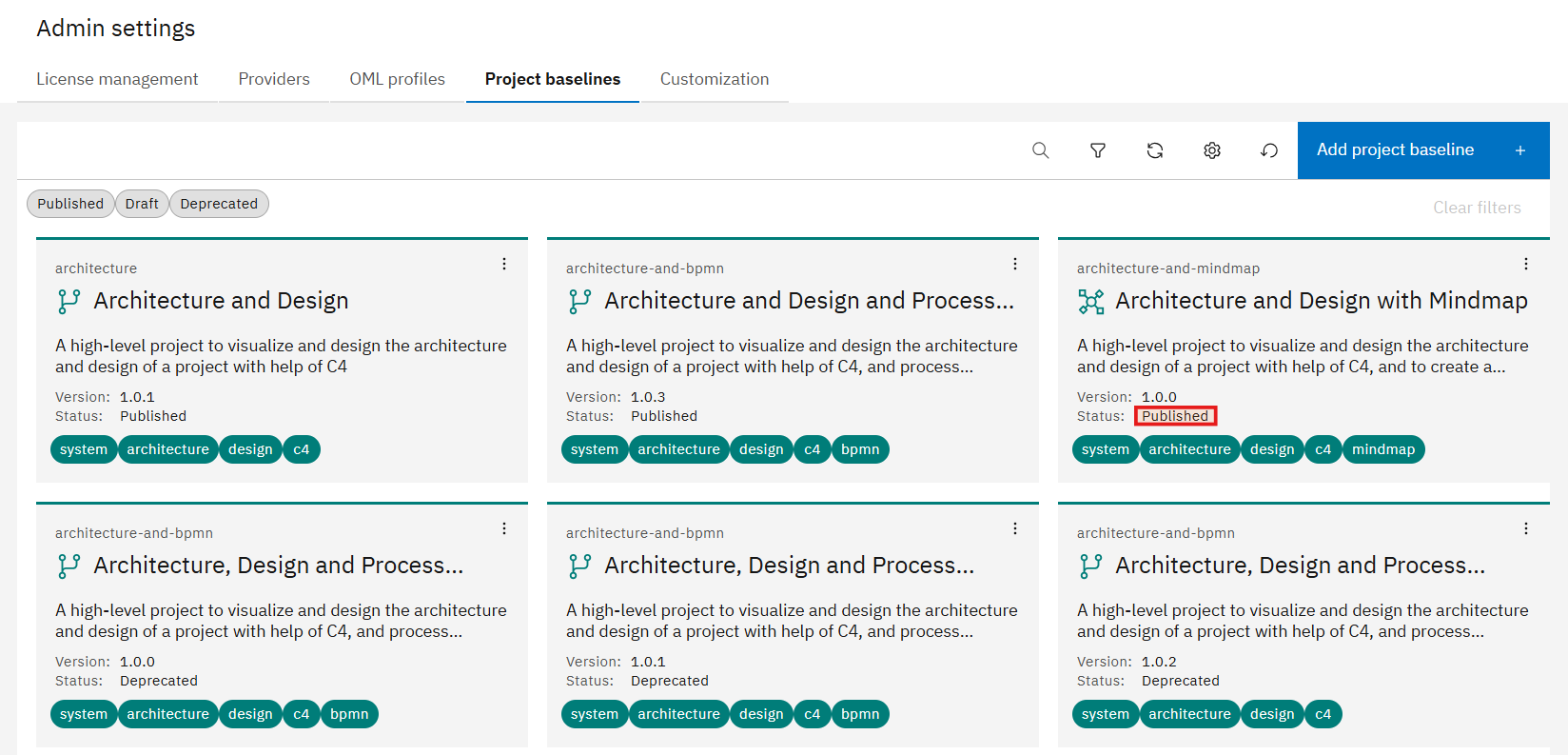
Task: Go to Customization tab
Action: 715,79
